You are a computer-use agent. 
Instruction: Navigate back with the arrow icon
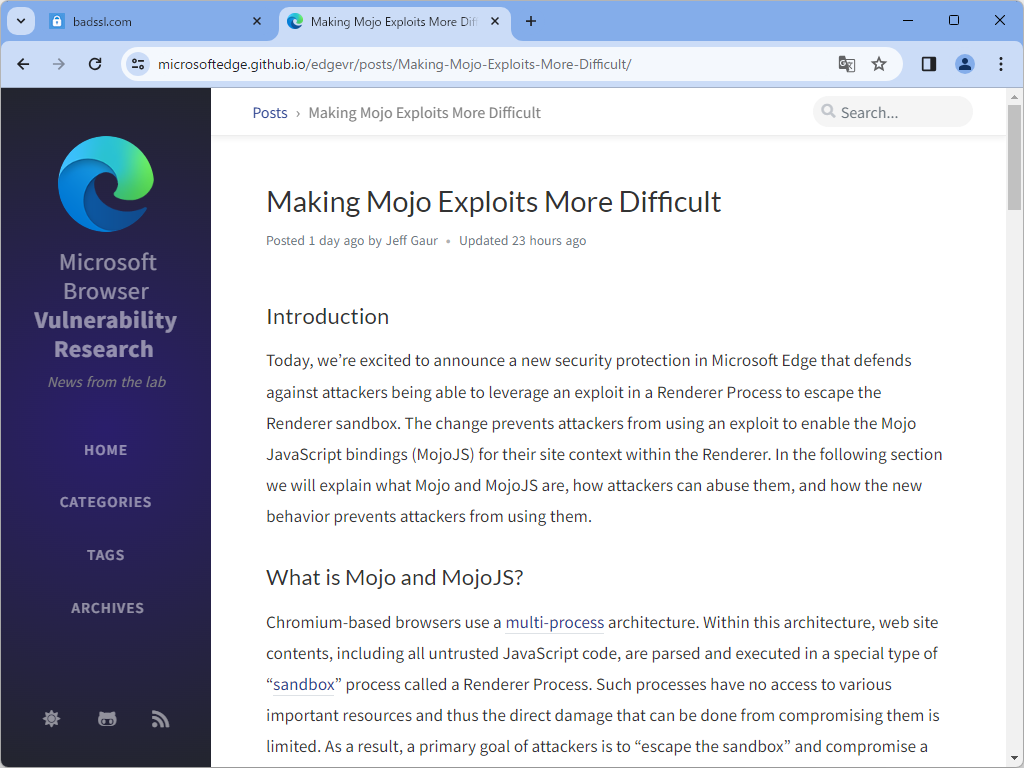23,63
